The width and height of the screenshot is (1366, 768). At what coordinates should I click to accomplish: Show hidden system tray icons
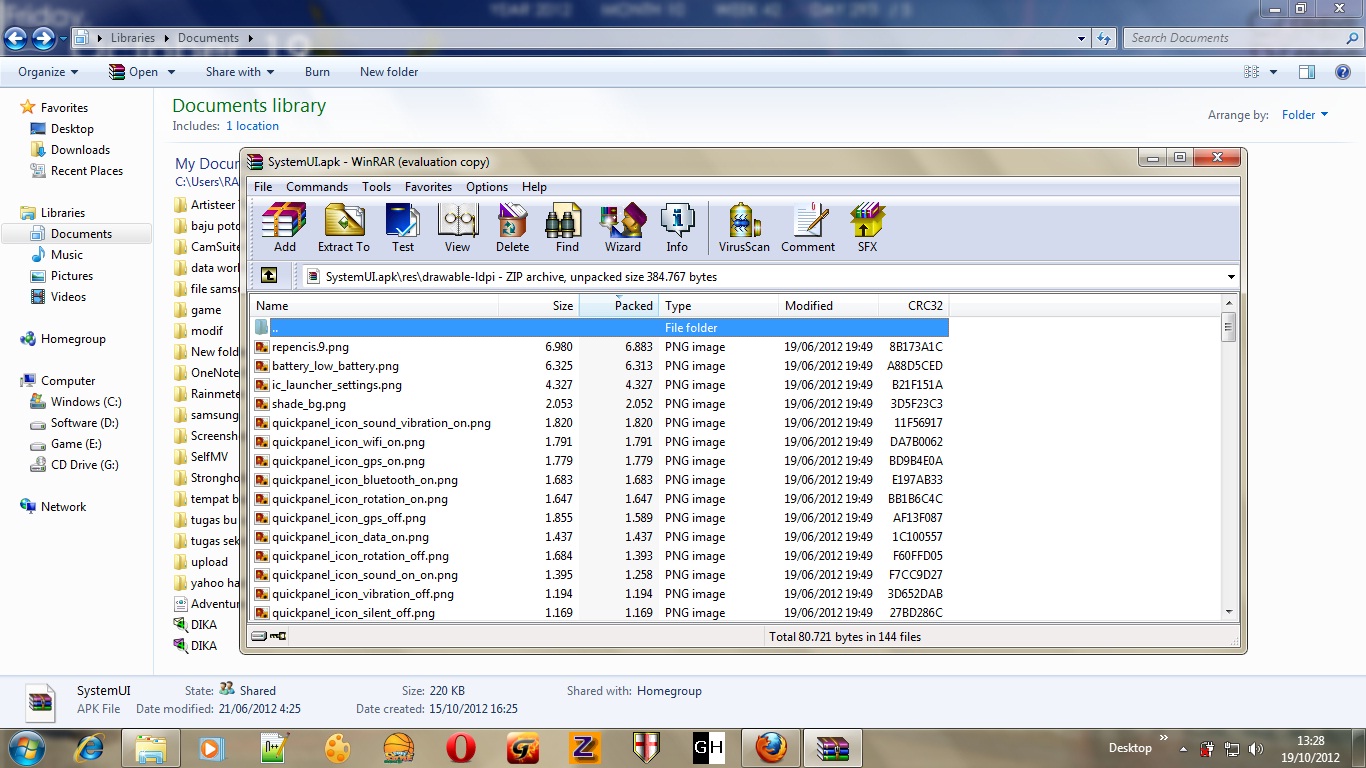pyautogui.click(x=1184, y=749)
